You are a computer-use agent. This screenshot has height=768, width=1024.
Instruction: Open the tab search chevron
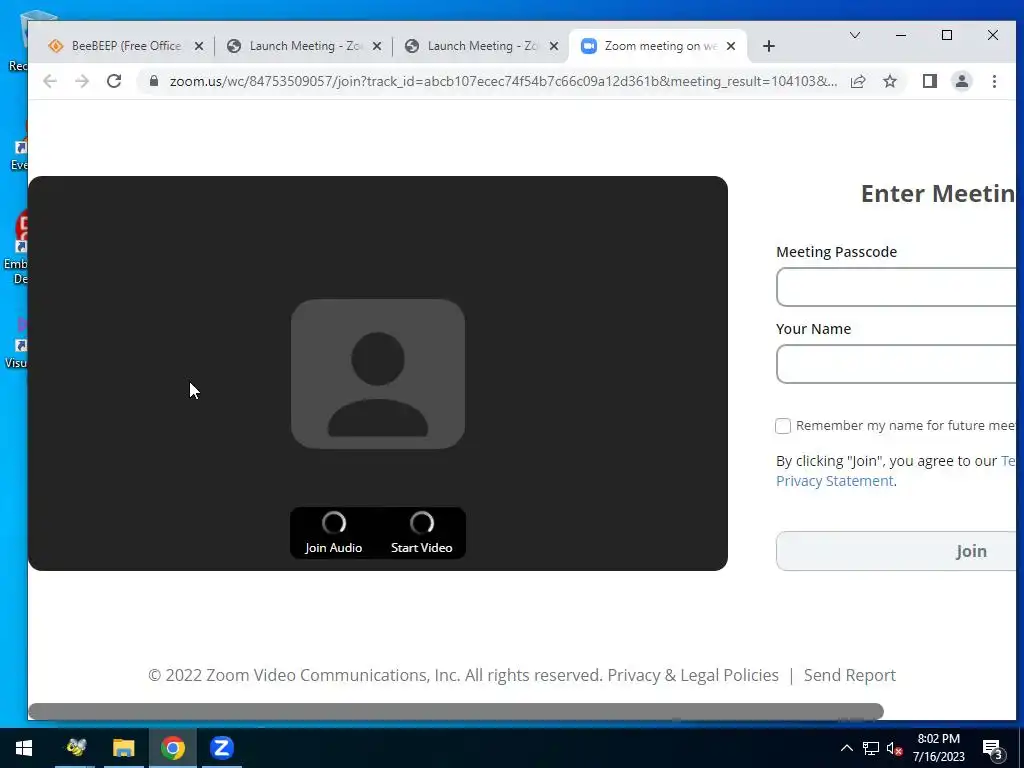pyautogui.click(x=854, y=35)
